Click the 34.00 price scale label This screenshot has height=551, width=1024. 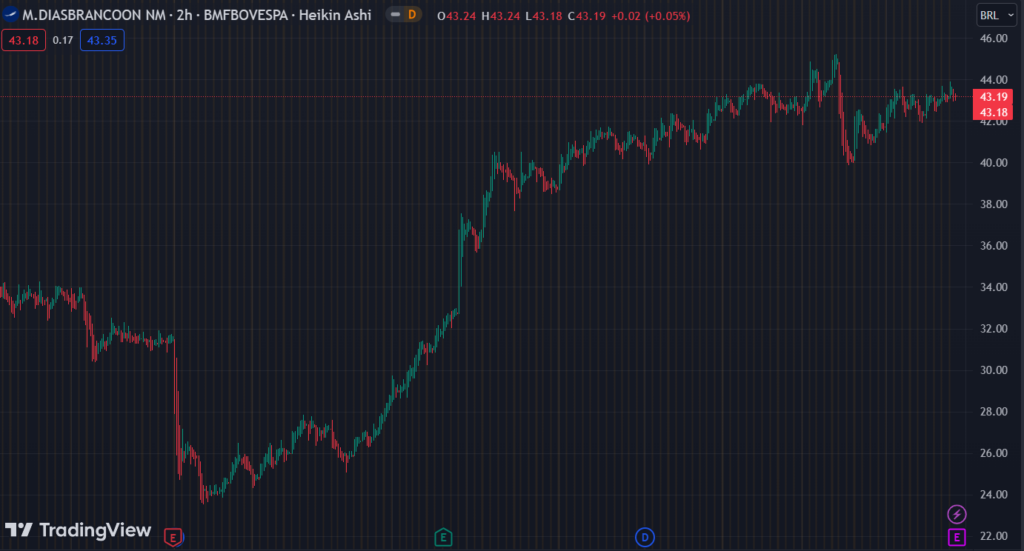coord(993,287)
